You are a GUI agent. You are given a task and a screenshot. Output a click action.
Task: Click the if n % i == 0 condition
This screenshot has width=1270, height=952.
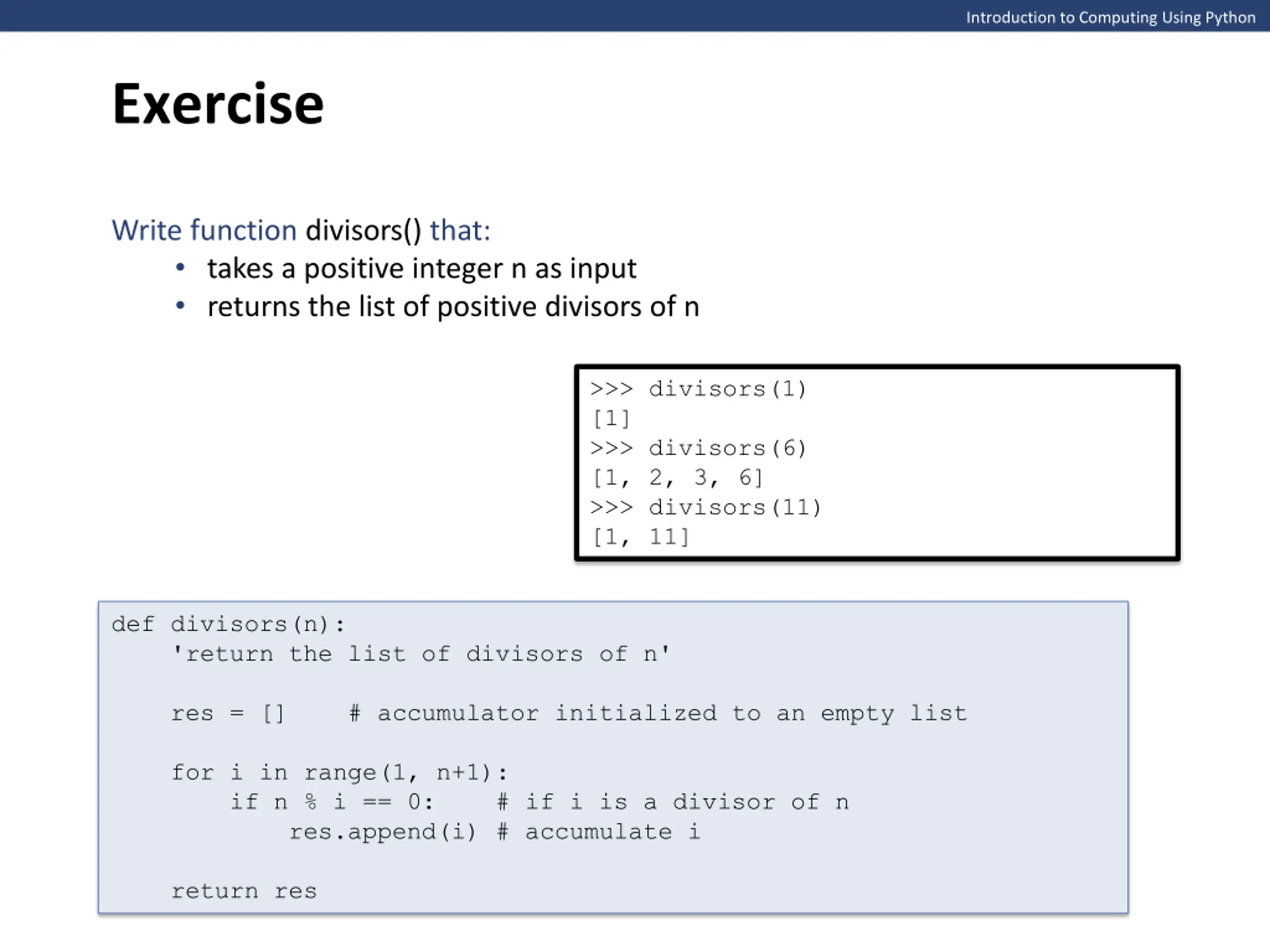pos(332,802)
